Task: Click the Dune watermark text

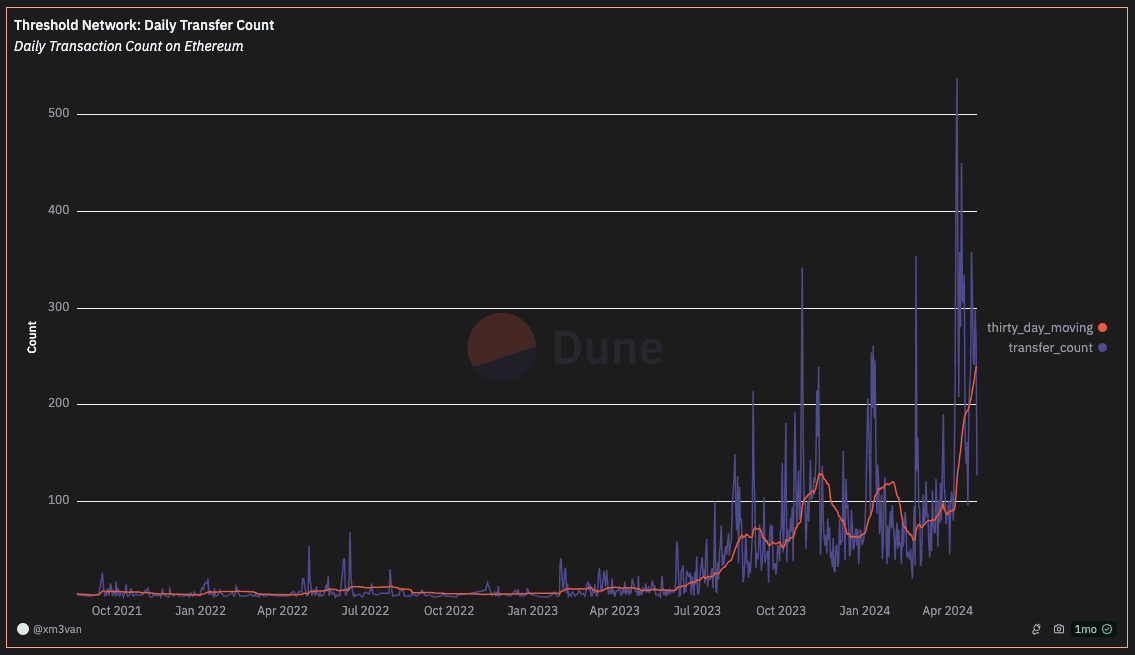Action: 607,347
